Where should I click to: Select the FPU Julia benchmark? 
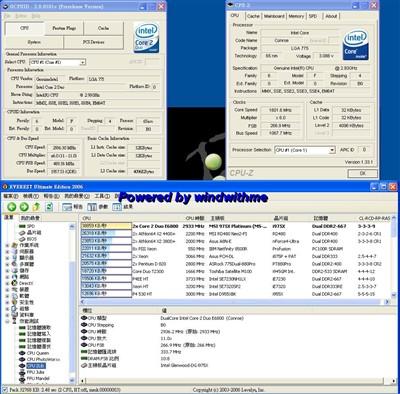(35, 372)
